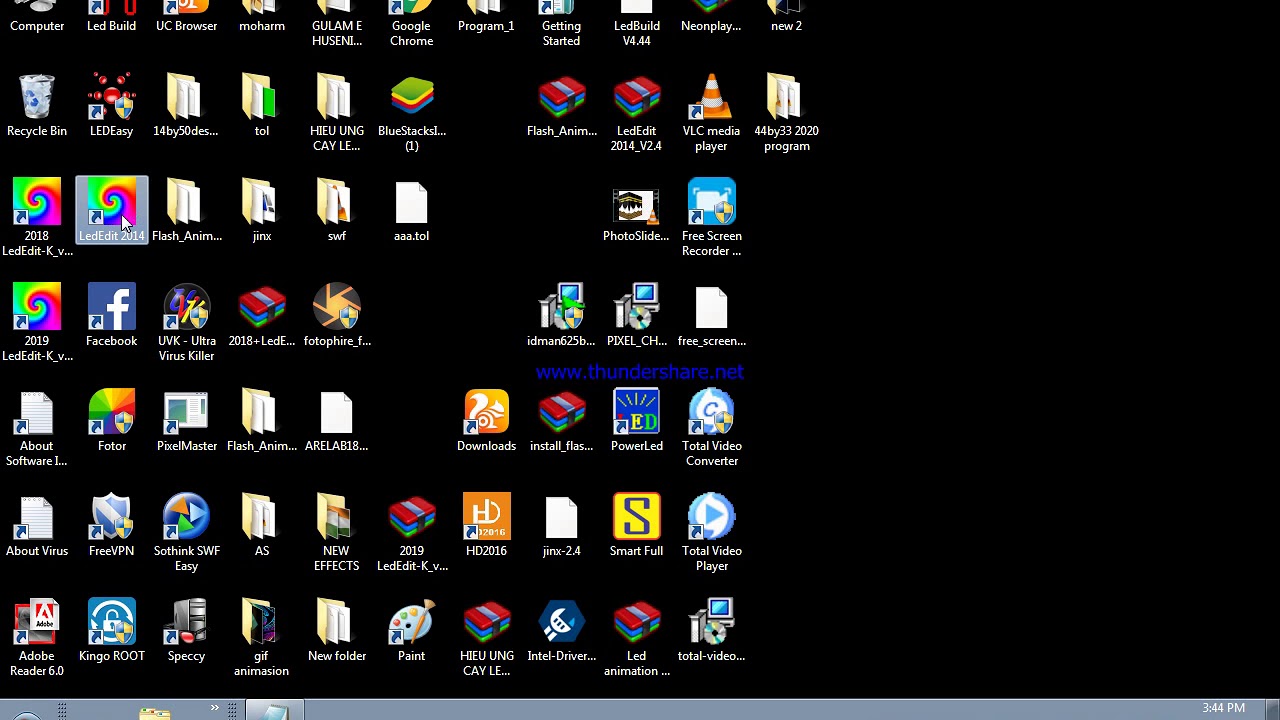This screenshot has height=720, width=1280.
Task: Open BlueStacksI... (1) installer
Action: coord(412,112)
